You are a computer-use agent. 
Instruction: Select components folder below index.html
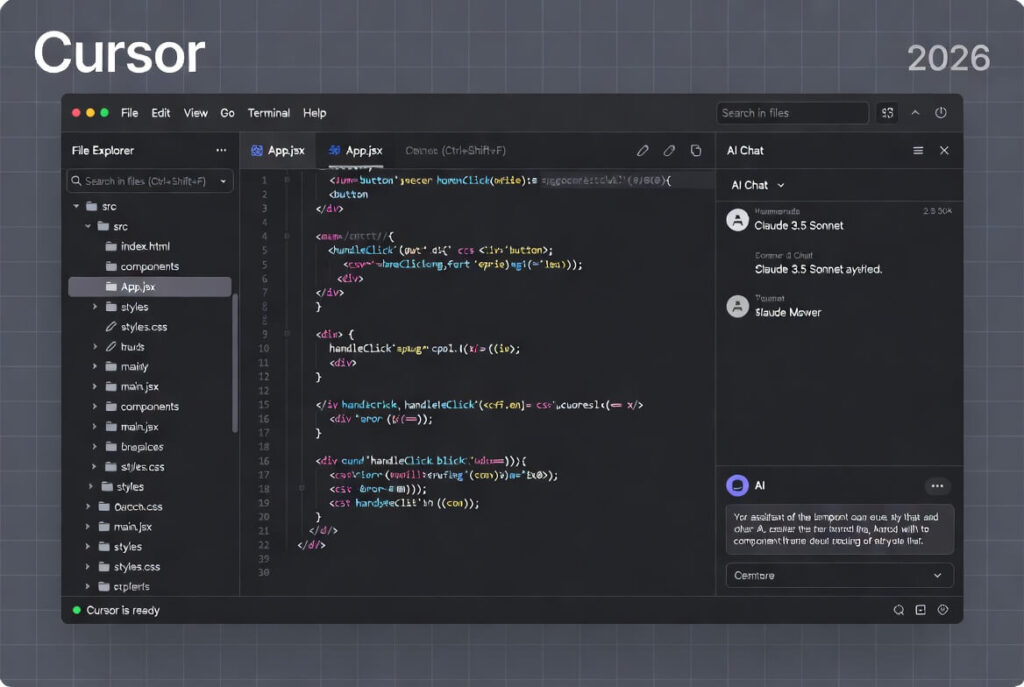click(x=150, y=266)
